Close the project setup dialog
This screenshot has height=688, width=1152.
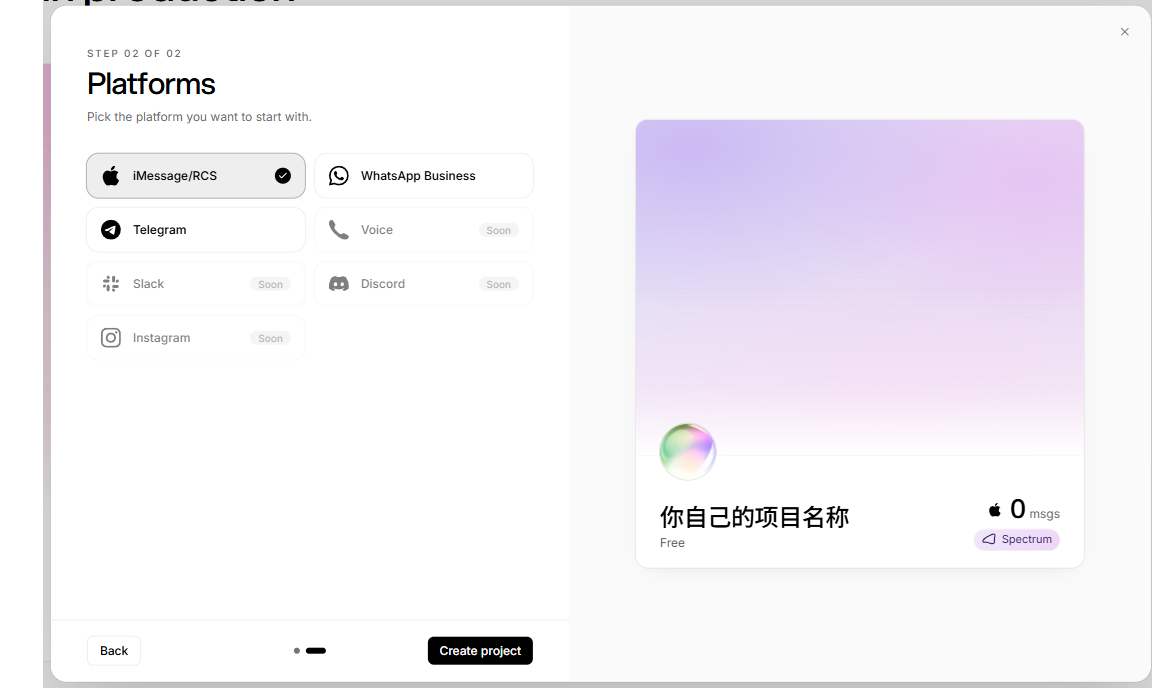[1125, 32]
